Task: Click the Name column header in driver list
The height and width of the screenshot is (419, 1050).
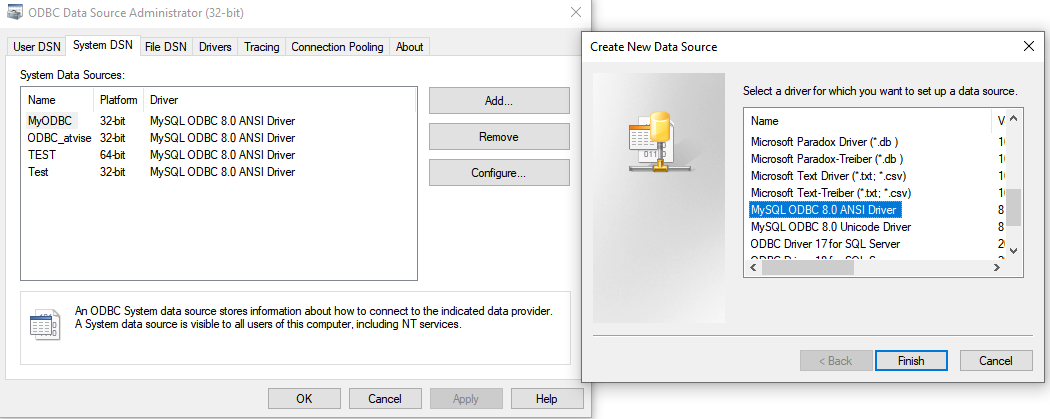Action: (x=867, y=121)
